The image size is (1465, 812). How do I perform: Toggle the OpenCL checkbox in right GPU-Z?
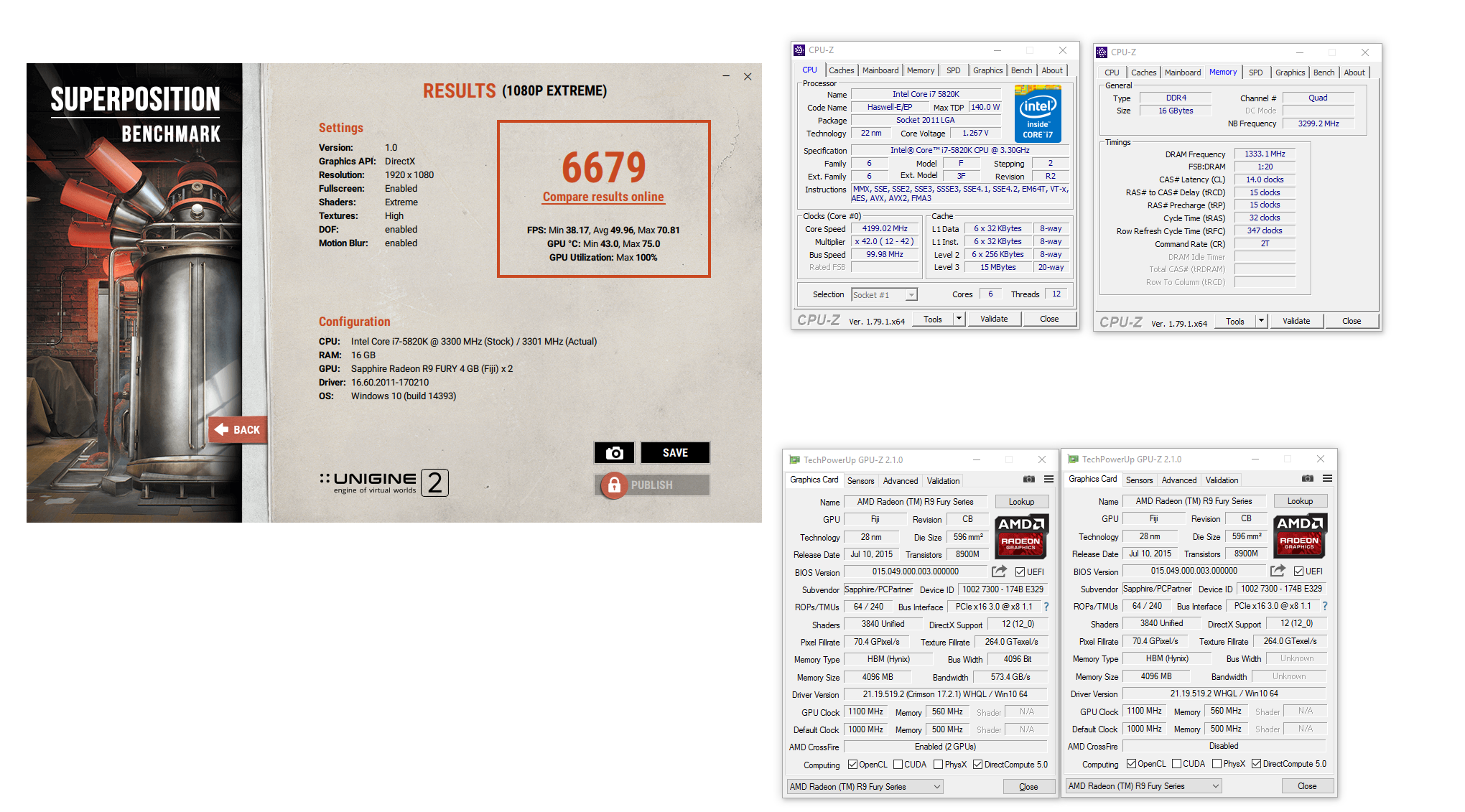point(1132,764)
